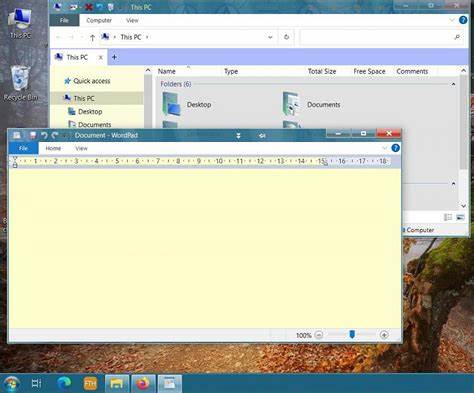Click the WordPad save icon in title bar
Viewport: 474px width, 393px height.
coord(33,135)
